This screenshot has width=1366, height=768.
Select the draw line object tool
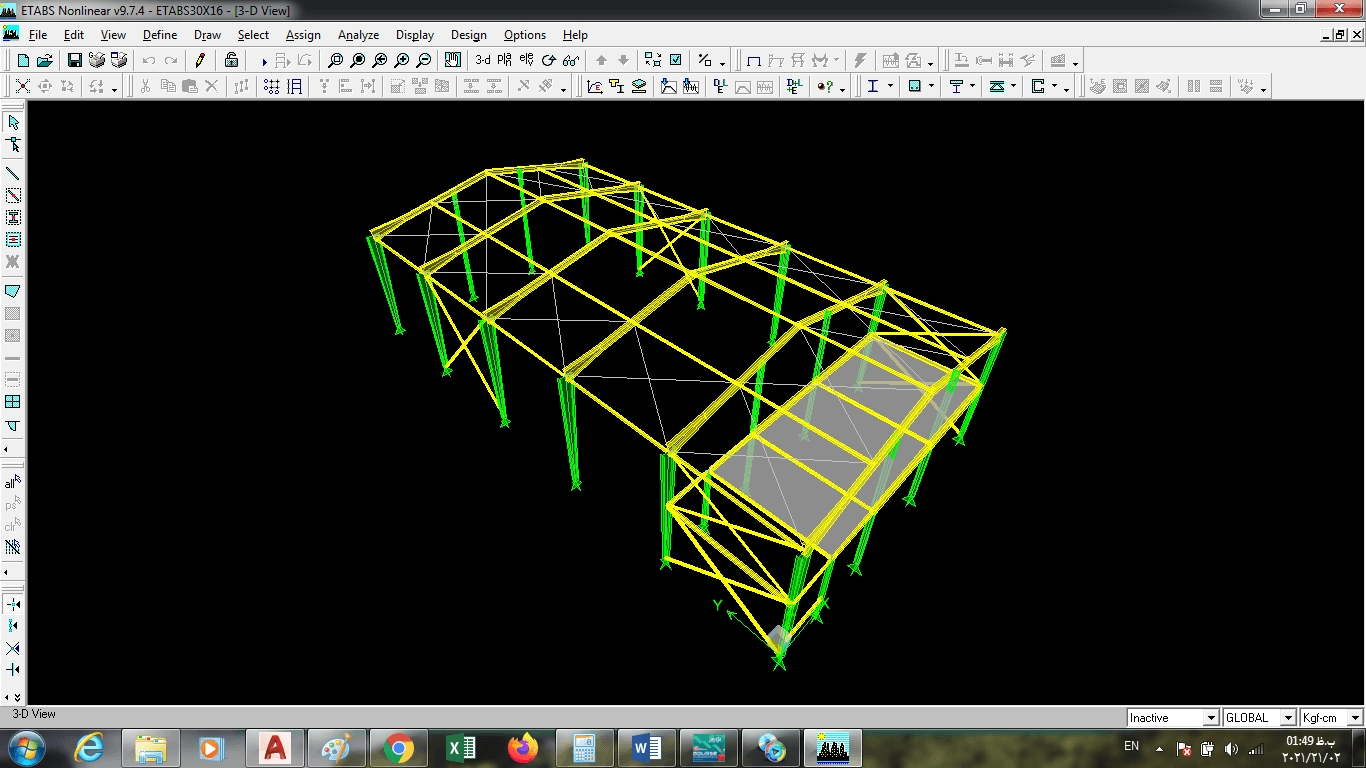(x=13, y=173)
